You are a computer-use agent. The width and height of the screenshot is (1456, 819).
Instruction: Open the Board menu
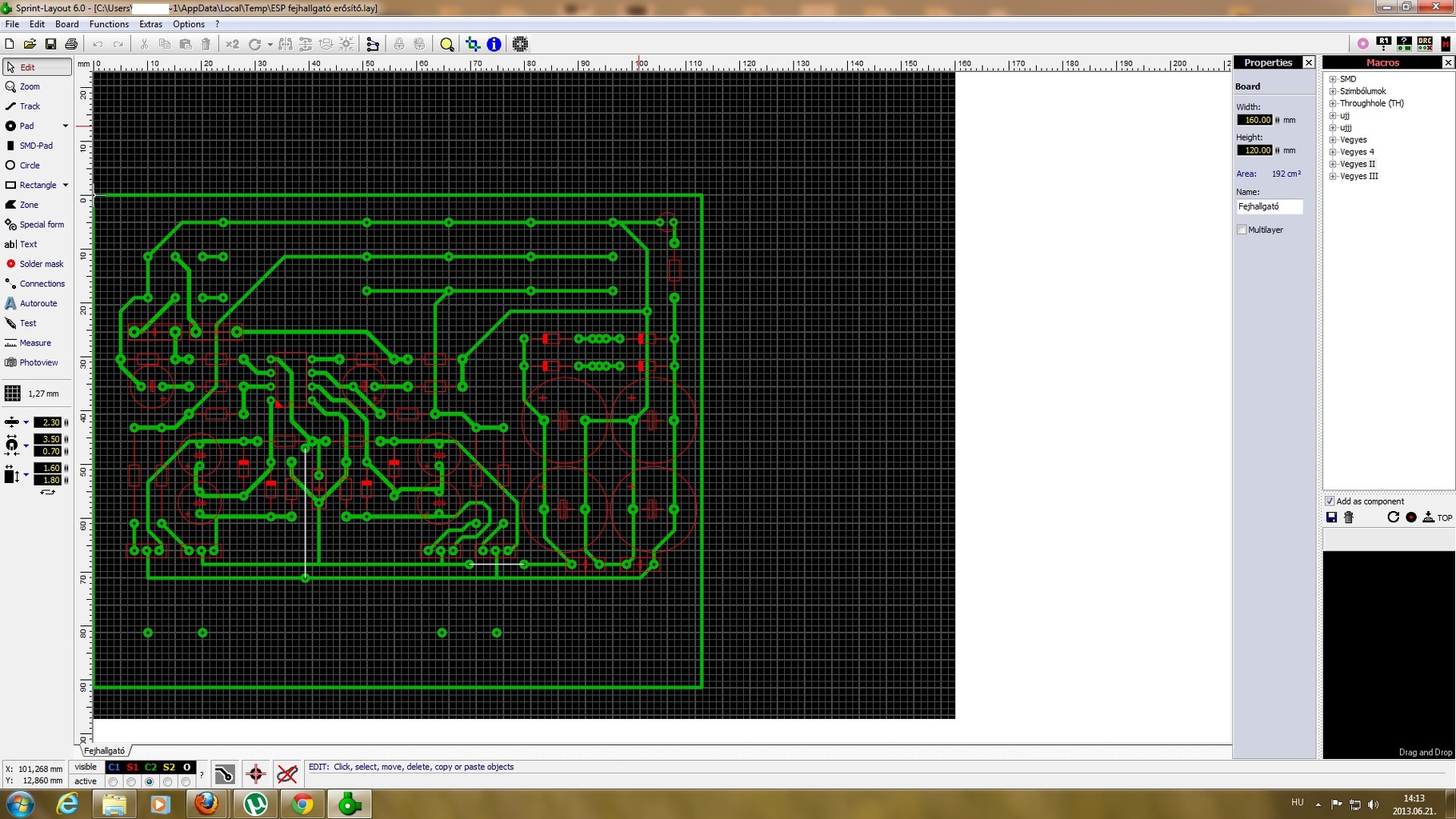tap(66, 24)
